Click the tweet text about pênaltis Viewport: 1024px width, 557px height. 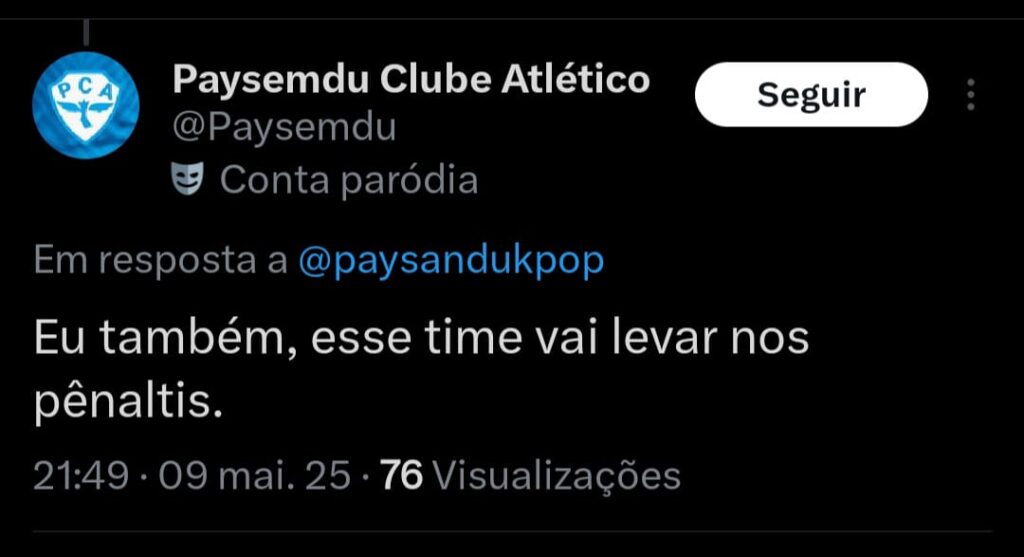(x=421, y=370)
